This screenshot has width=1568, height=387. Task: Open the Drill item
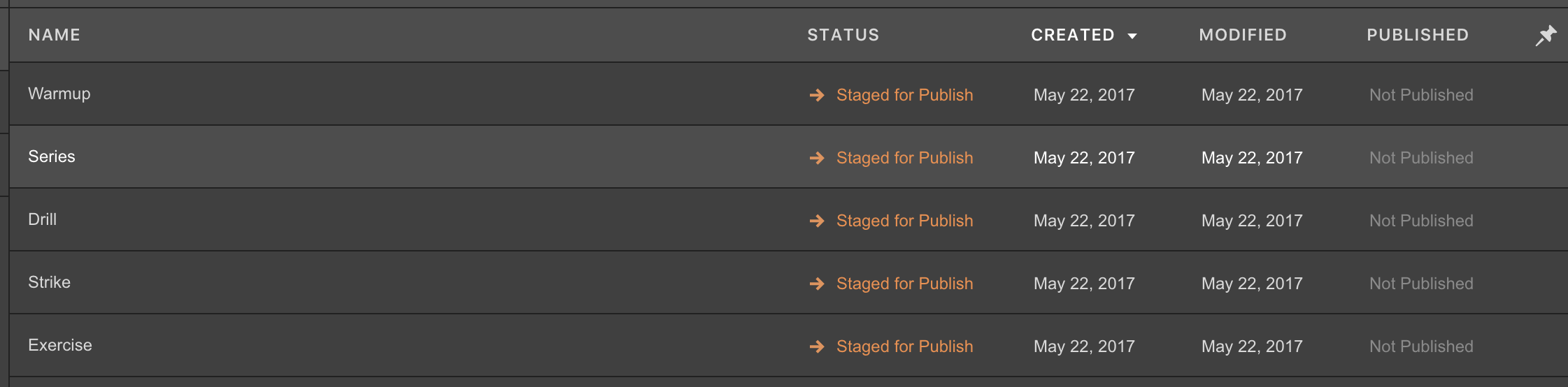coord(43,219)
